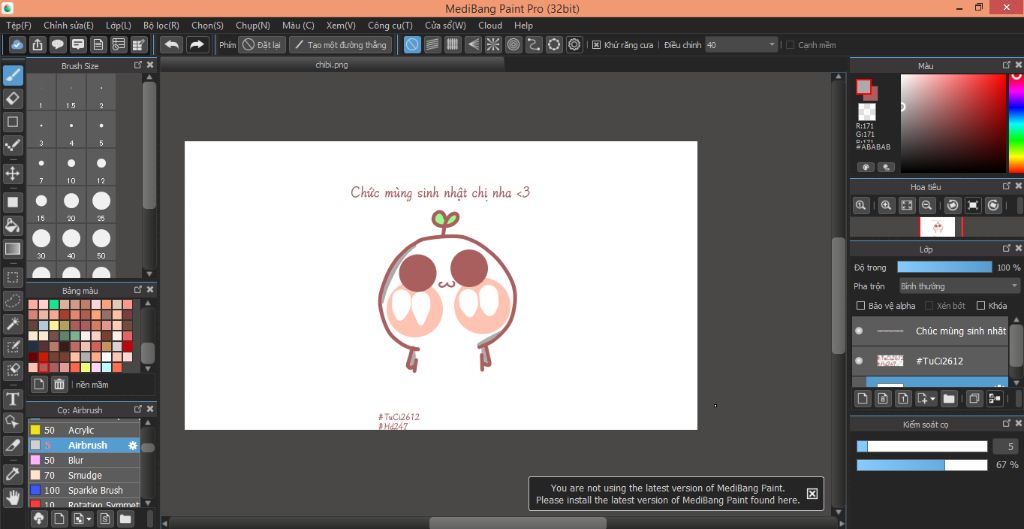Select the Brush tool in left toolbar

pyautogui.click(x=12, y=76)
